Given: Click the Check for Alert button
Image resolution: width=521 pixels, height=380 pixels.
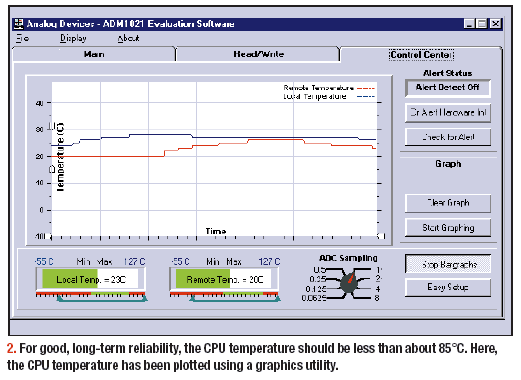Looking at the screenshot, I should tap(448, 137).
